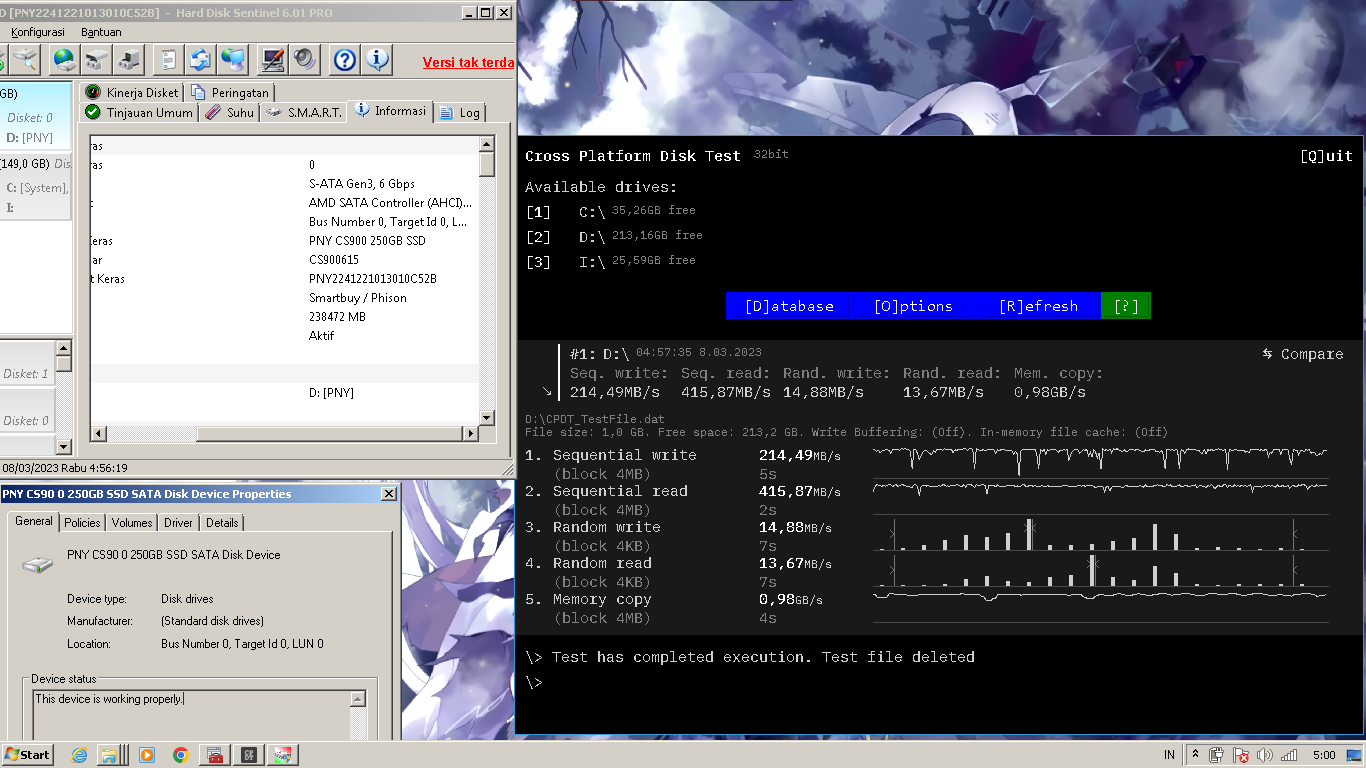
Task: Open the Bantuan menu
Action: coord(101,32)
